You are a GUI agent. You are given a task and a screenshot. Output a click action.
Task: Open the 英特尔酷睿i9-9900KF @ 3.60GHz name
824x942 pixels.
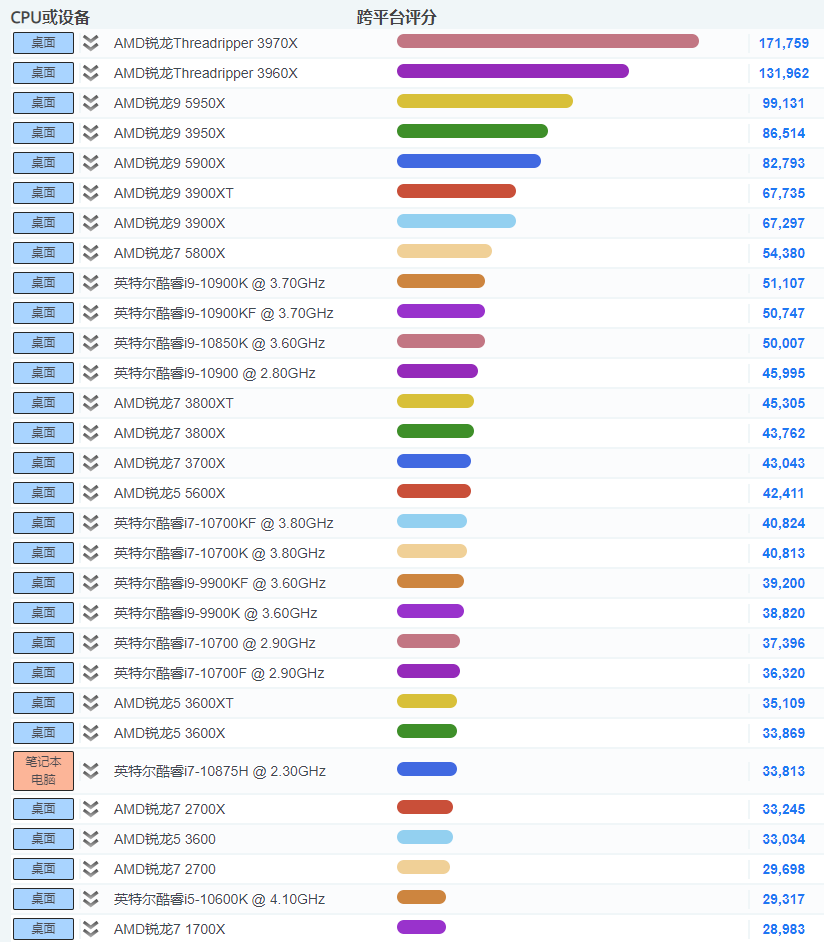(x=220, y=583)
